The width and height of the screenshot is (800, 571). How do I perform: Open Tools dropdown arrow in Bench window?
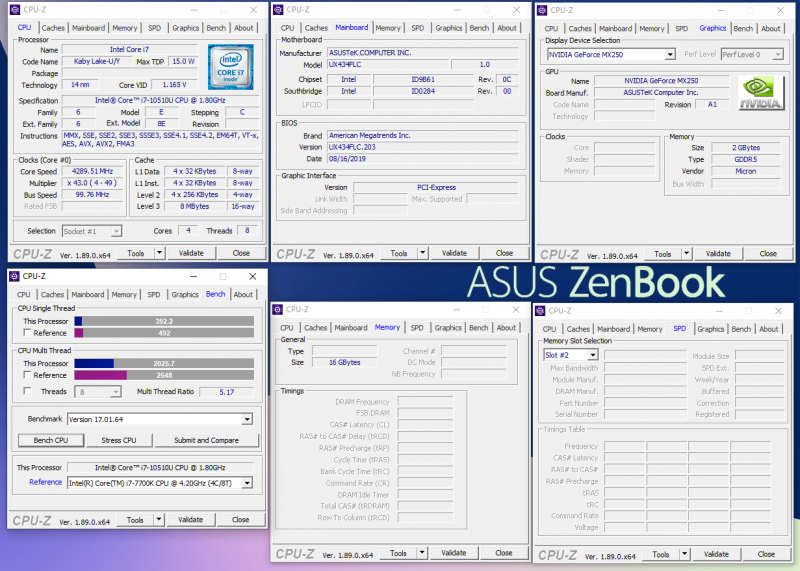(159, 520)
